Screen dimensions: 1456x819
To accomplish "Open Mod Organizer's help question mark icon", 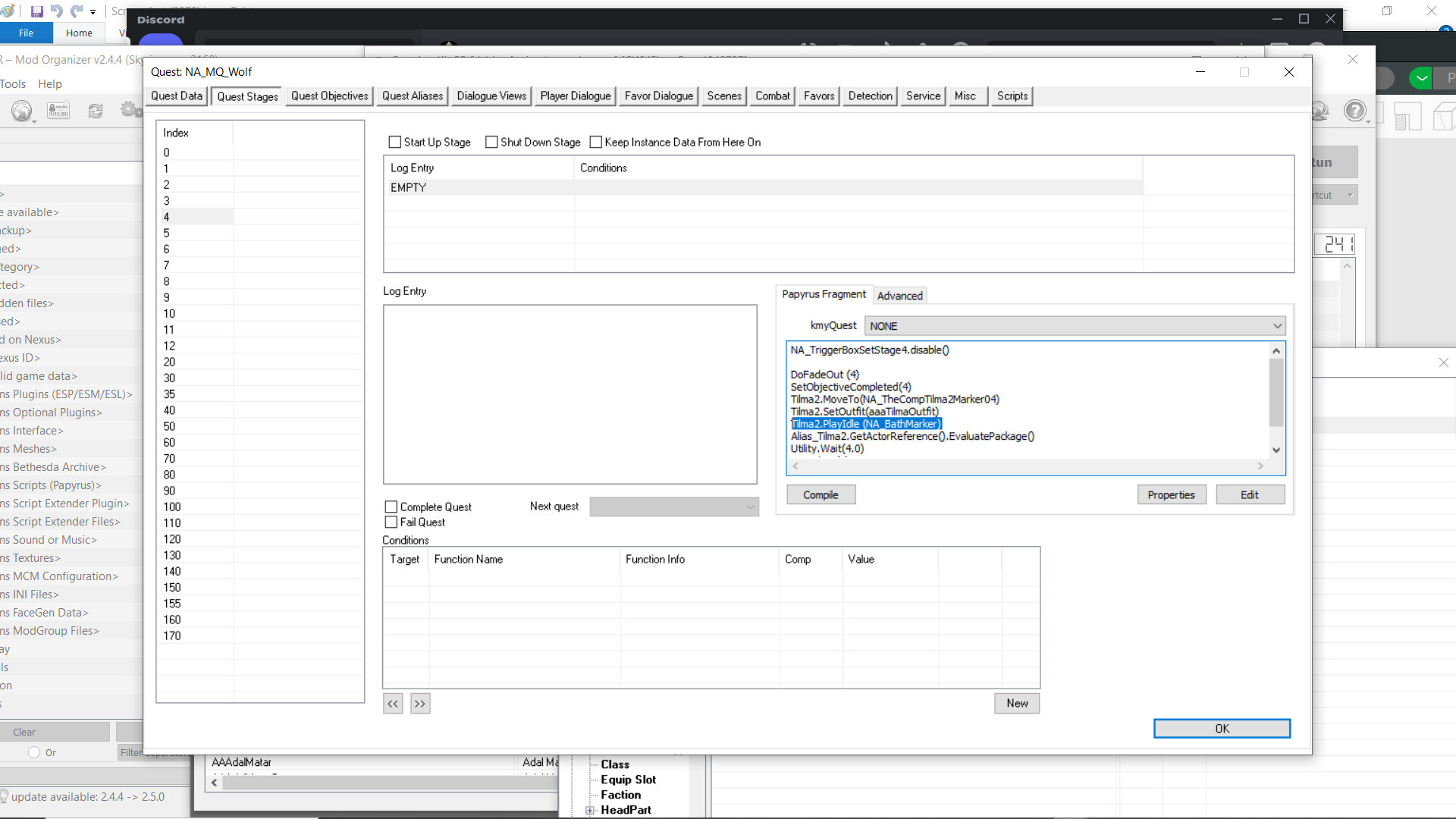I will point(1354,111).
